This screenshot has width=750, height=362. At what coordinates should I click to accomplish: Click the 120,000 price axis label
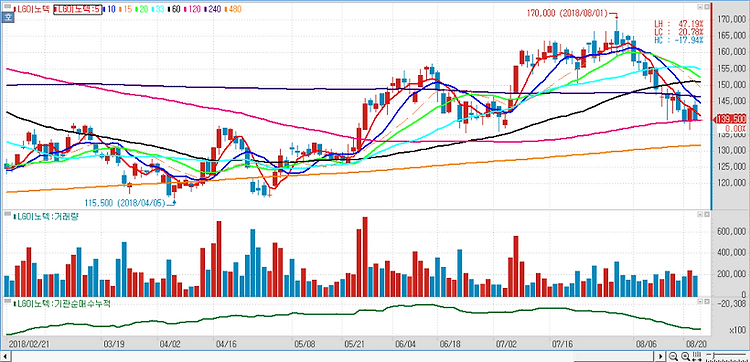tap(732, 184)
